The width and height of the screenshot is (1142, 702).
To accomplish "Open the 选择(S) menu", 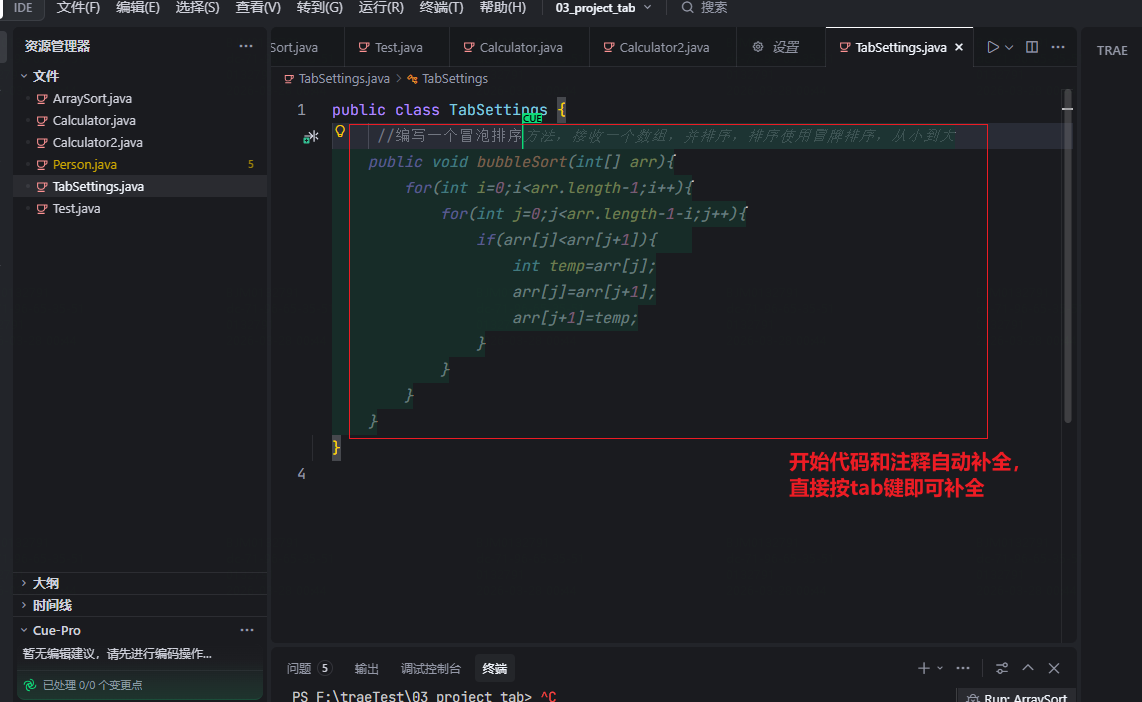I will pyautogui.click(x=197, y=8).
